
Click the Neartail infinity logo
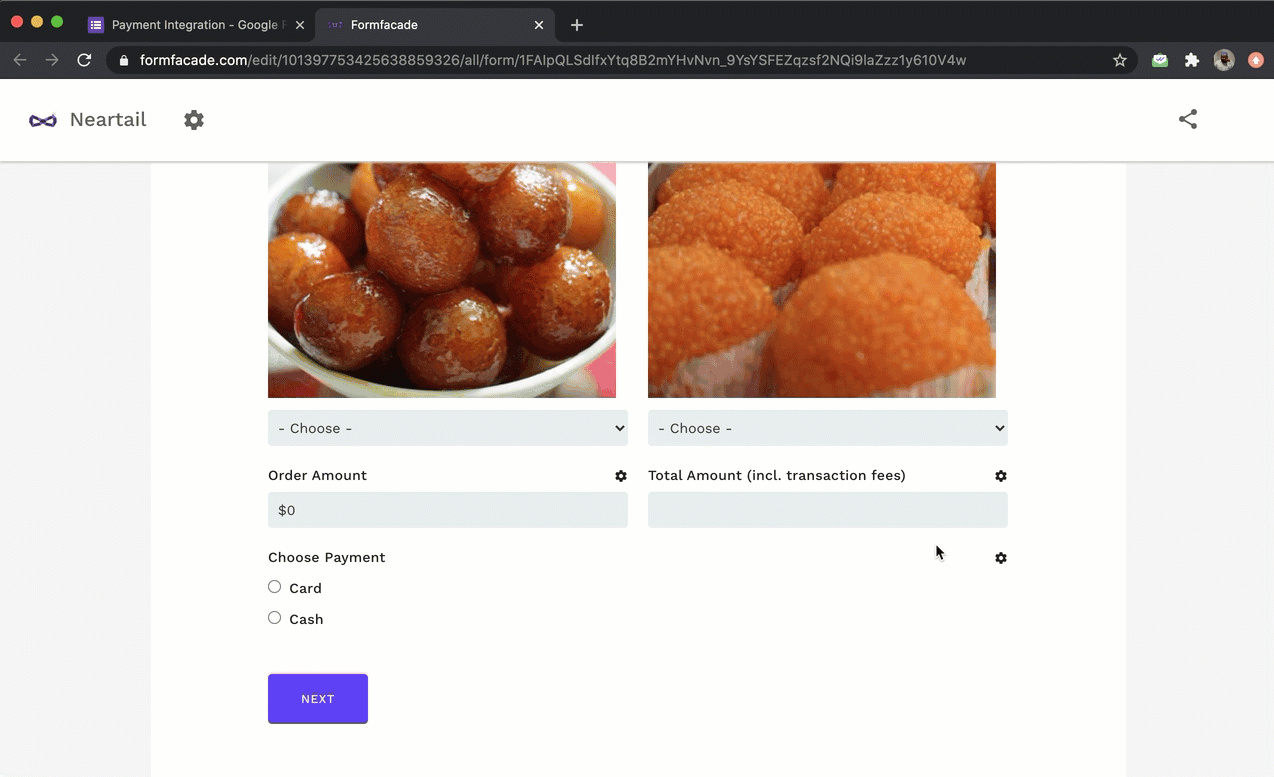click(x=43, y=120)
